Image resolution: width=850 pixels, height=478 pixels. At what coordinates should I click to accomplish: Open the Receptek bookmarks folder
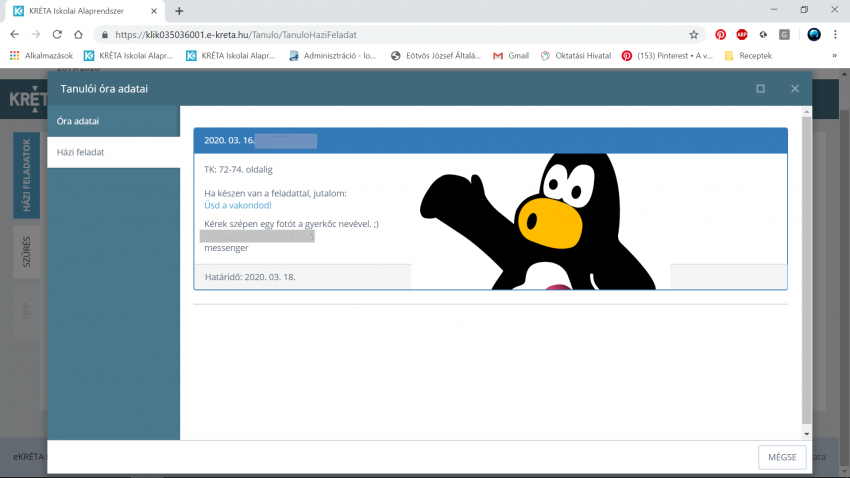click(x=748, y=56)
